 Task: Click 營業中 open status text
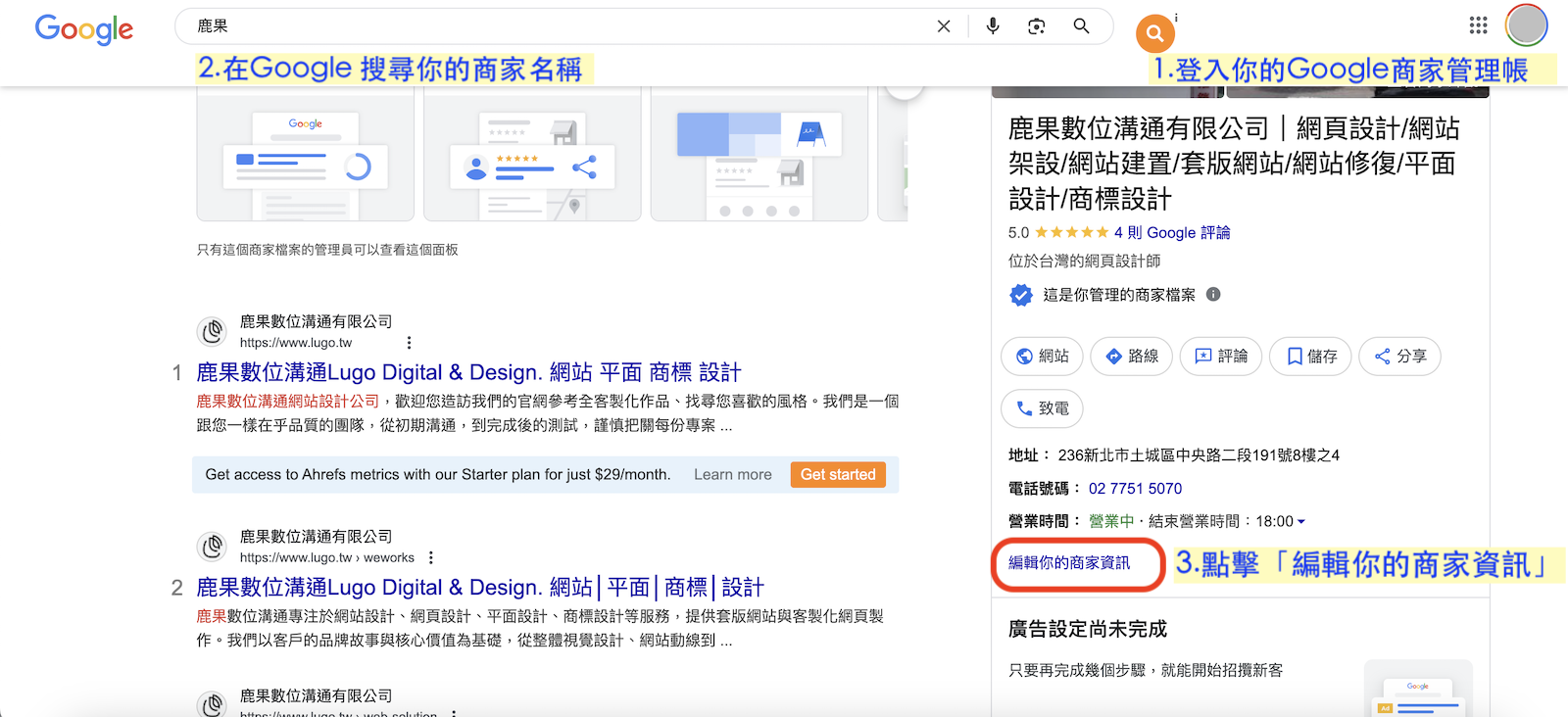click(1111, 521)
